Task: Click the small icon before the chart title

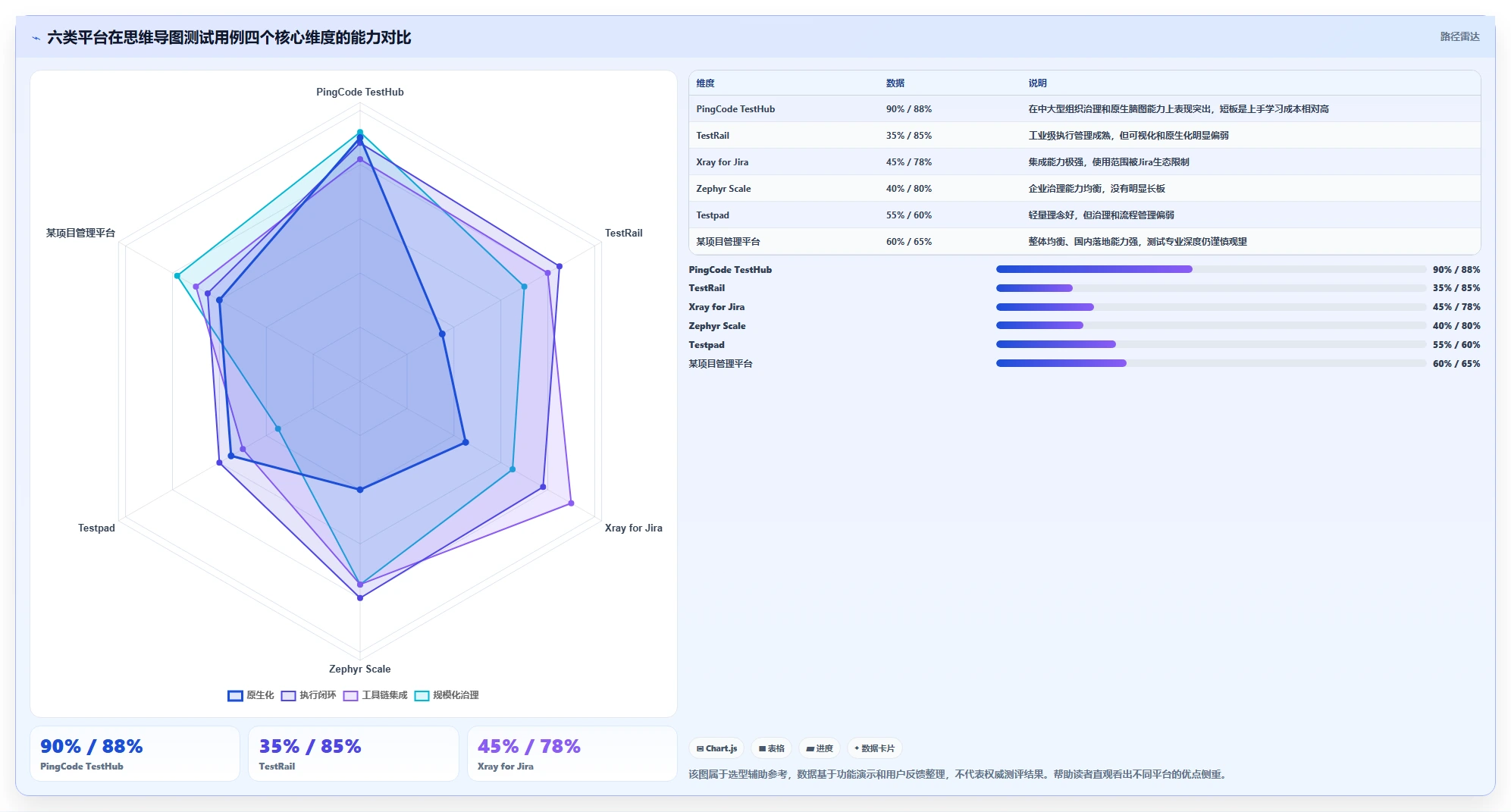Action: [36, 38]
